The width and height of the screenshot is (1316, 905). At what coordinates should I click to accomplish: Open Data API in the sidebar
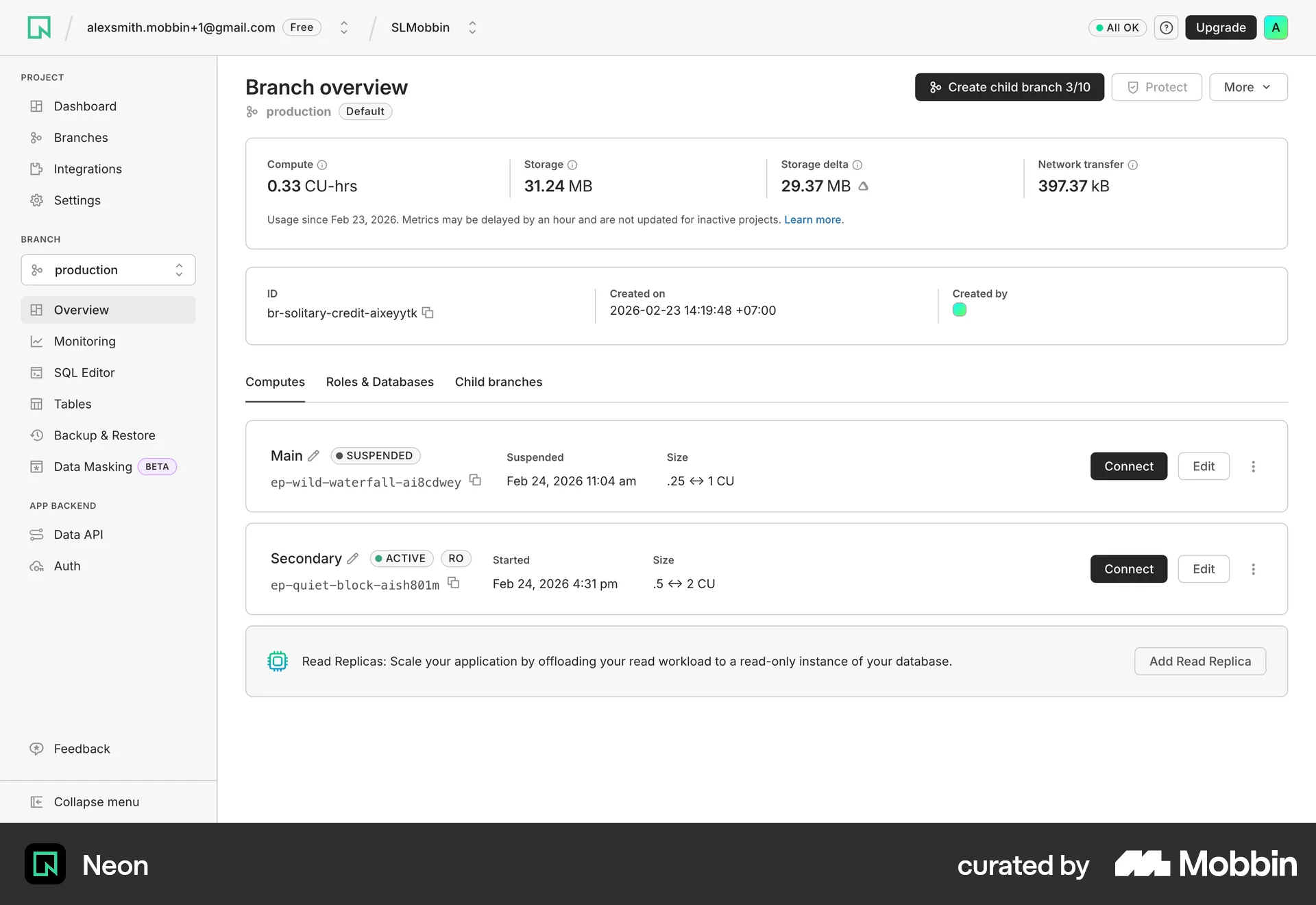(108, 535)
